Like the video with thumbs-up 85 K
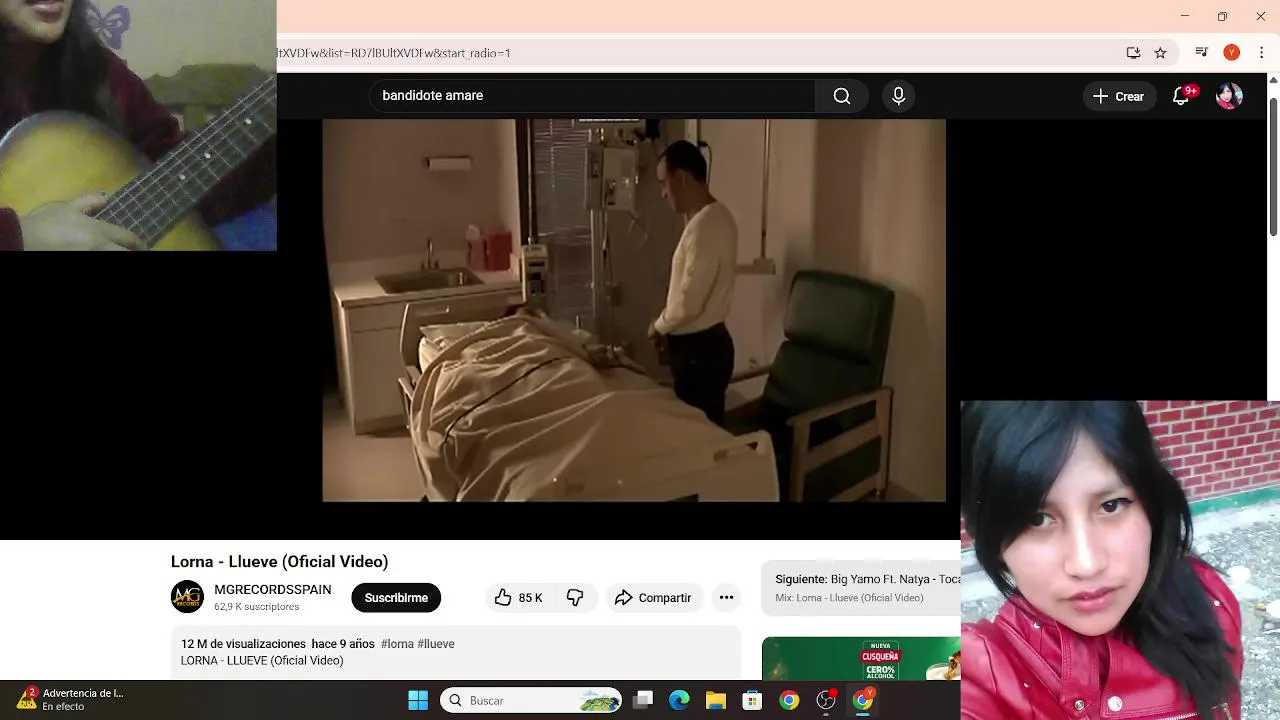 pyautogui.click(x=519, y=598)
